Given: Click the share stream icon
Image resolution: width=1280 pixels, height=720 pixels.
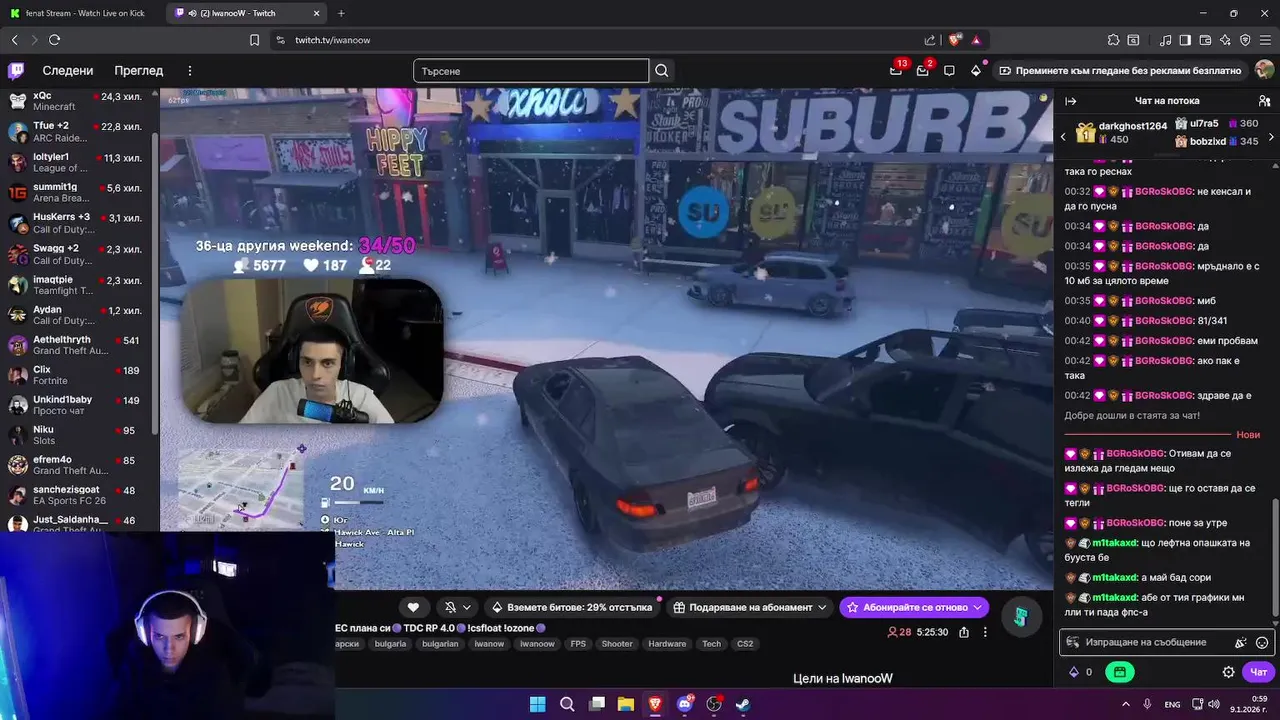Looking at the screenshot, I should click(964, 632).
